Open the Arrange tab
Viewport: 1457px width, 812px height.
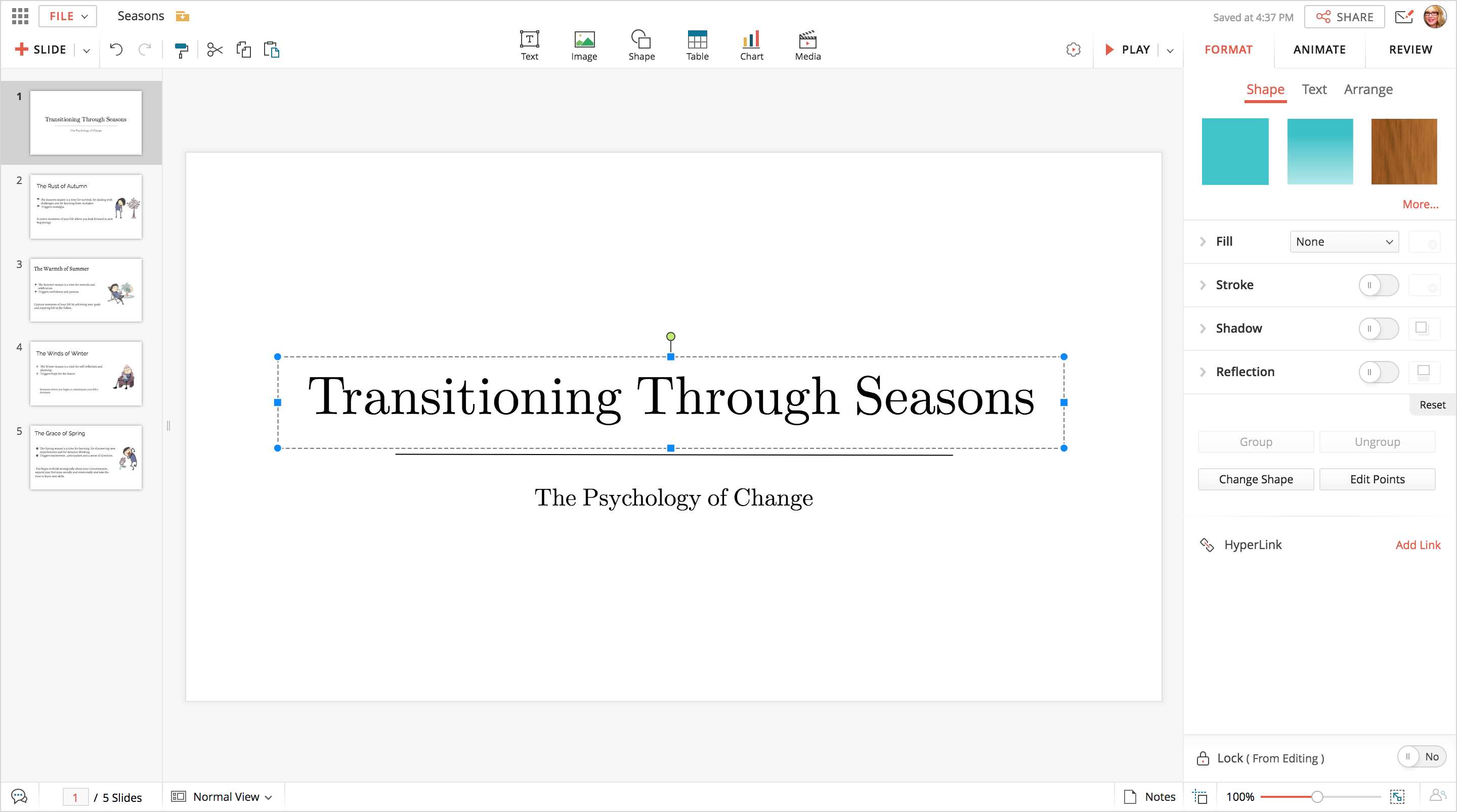(1367, 89)
